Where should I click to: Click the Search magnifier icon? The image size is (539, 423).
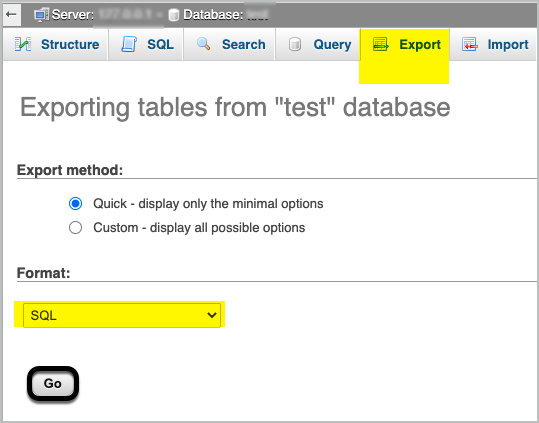point(204,44)
